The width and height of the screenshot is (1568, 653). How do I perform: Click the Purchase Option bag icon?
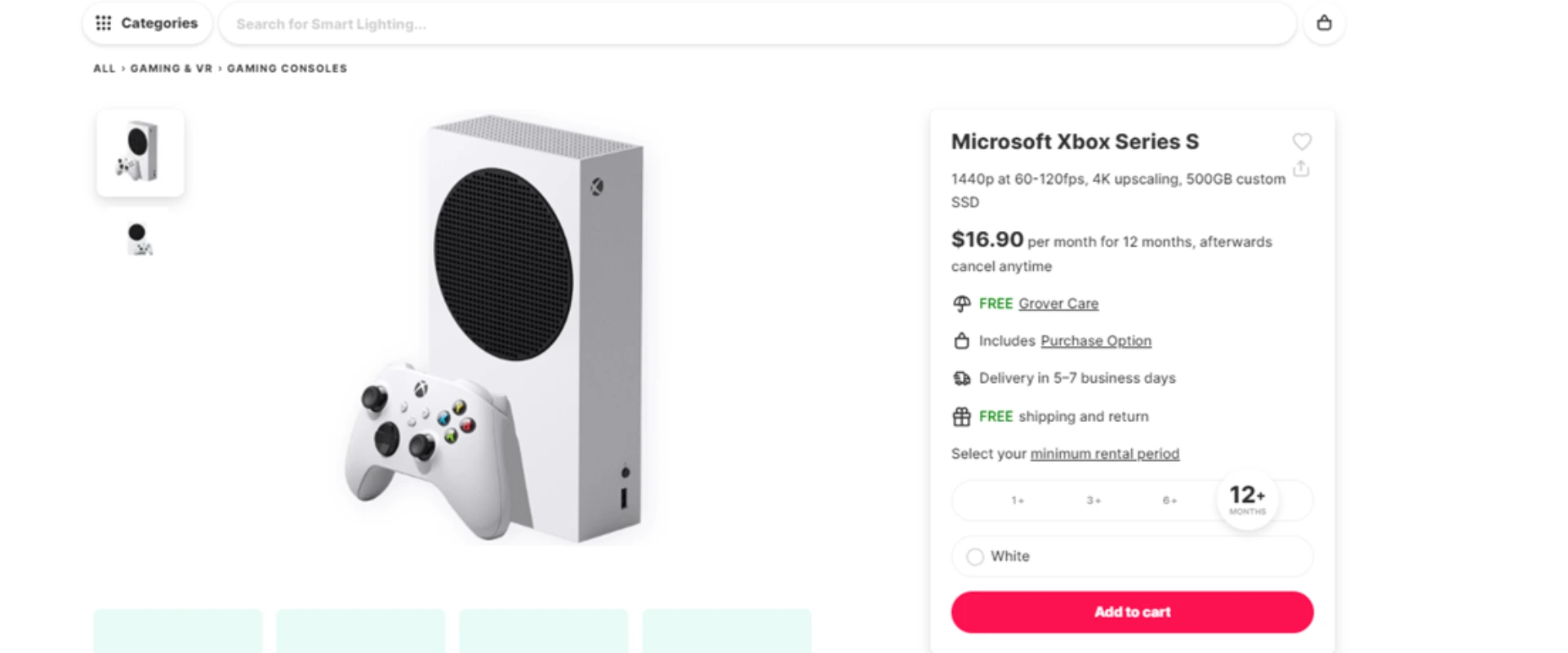pos(962,341)
